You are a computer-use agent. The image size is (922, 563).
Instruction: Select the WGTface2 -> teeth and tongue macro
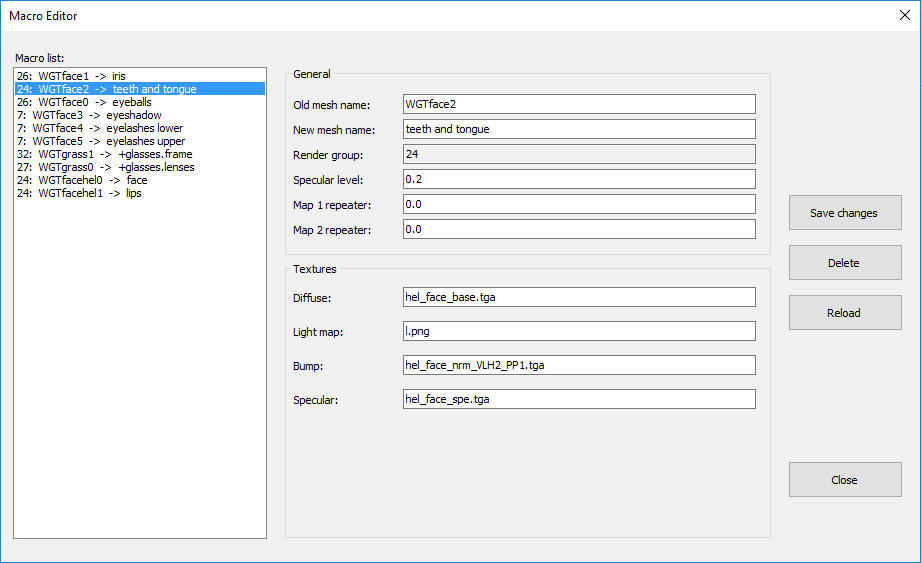[x=140, y=89]
